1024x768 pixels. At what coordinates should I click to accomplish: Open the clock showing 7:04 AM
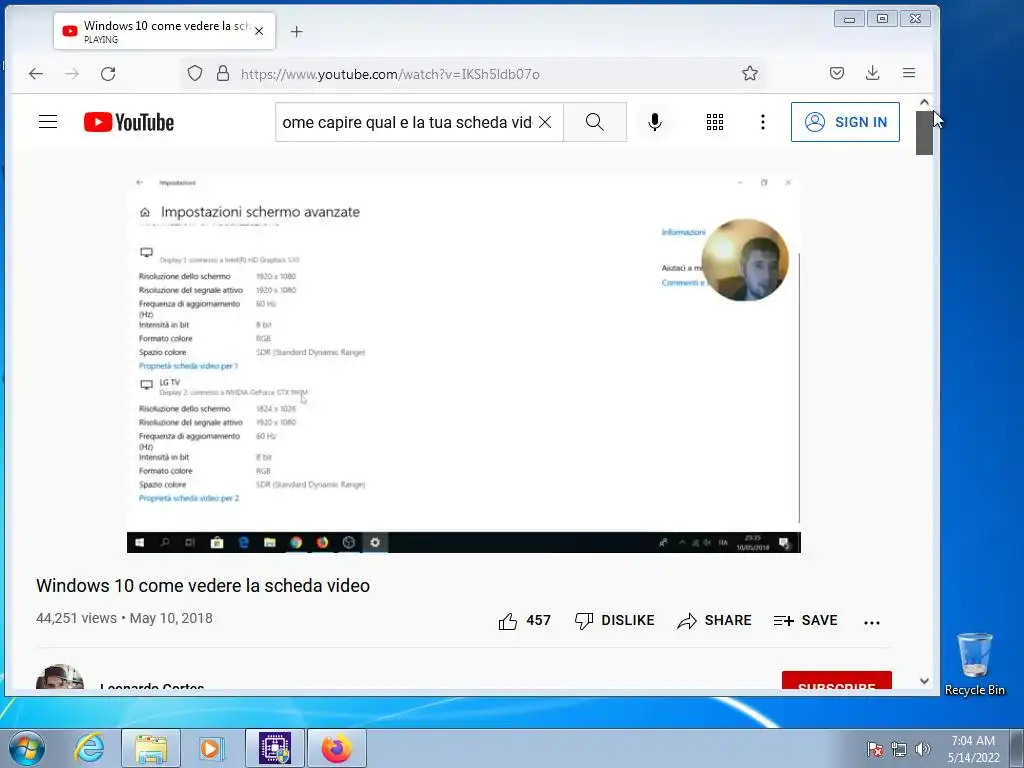pyautogui.click(x=973, y=749)
